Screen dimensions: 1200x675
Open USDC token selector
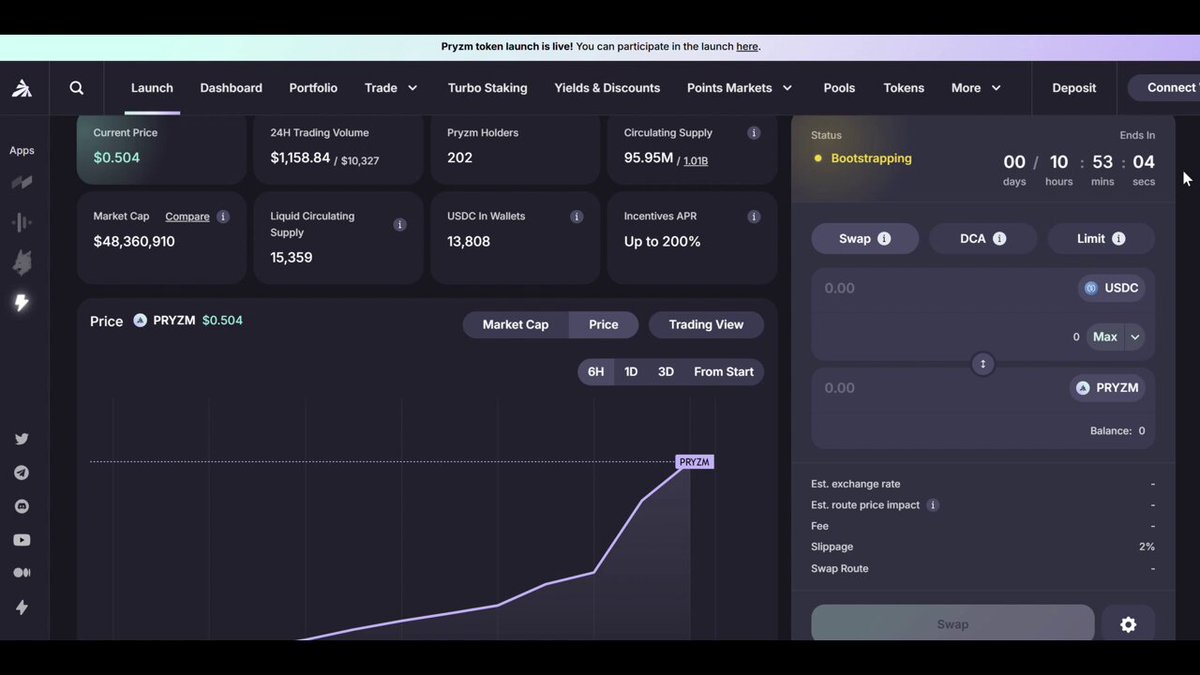[x=1110, y=288]
